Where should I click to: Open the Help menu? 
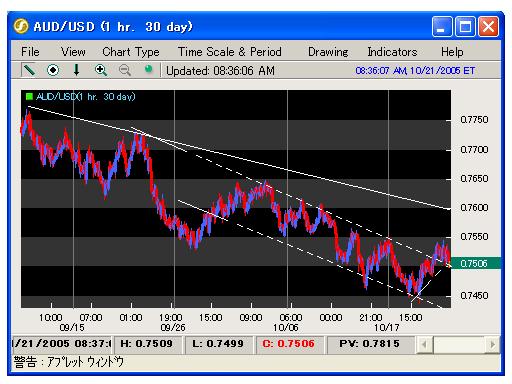click(x=452, y=52)
